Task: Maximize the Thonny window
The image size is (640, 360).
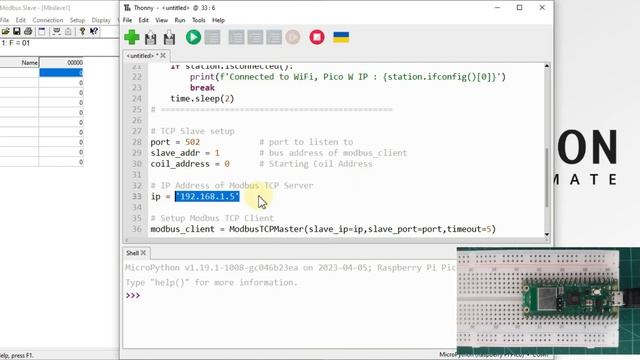Action: (519, 7)
